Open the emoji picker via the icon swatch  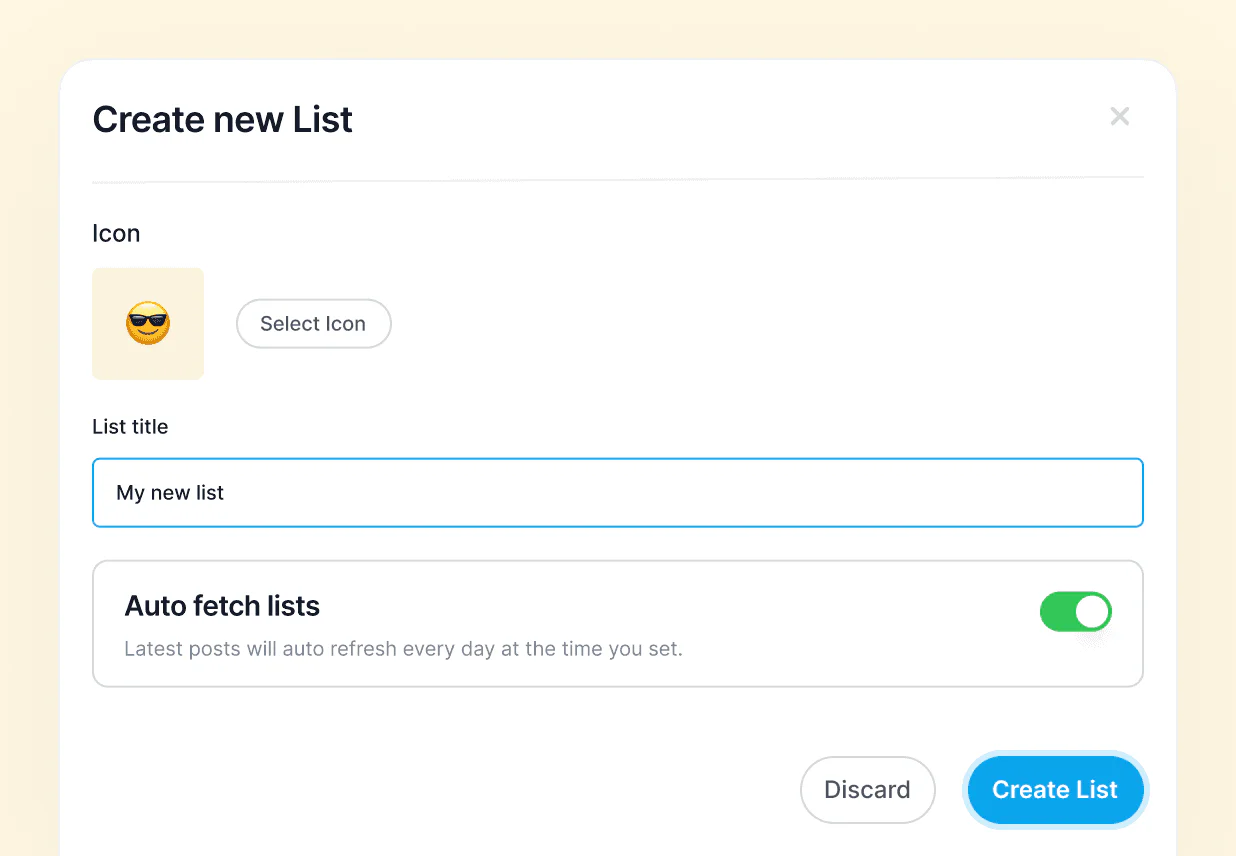148,323
